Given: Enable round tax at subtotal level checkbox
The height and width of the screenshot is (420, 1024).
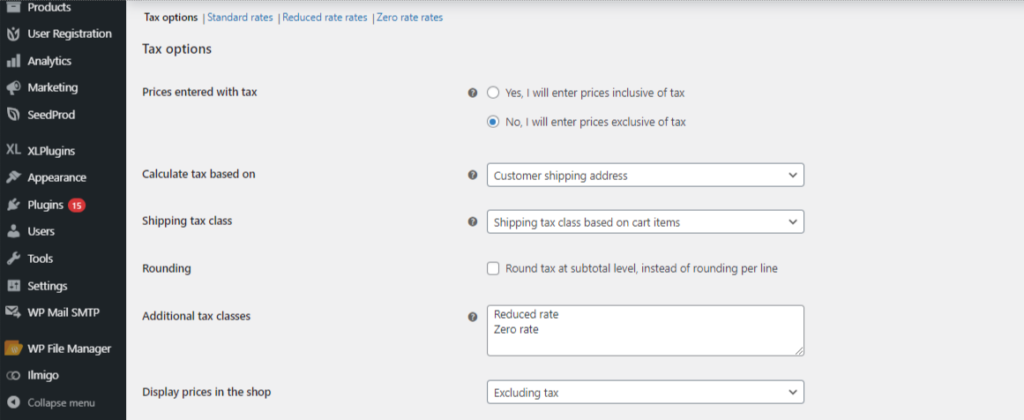Looking at the screenshot, I should pos(493,268).
